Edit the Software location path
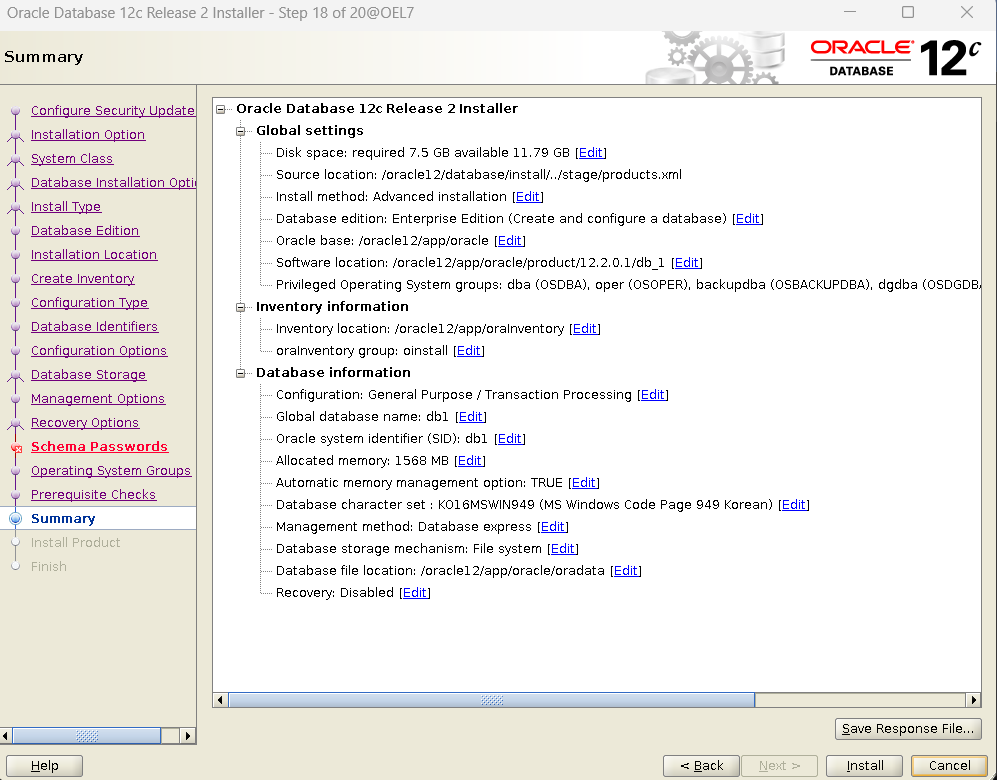 click(x=687, y=263)
